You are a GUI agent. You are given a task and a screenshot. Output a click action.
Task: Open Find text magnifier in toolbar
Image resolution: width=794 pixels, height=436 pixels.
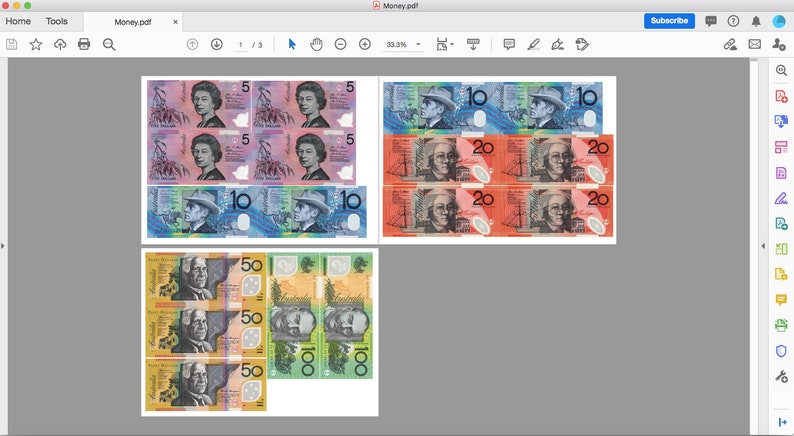coord(109,45)
